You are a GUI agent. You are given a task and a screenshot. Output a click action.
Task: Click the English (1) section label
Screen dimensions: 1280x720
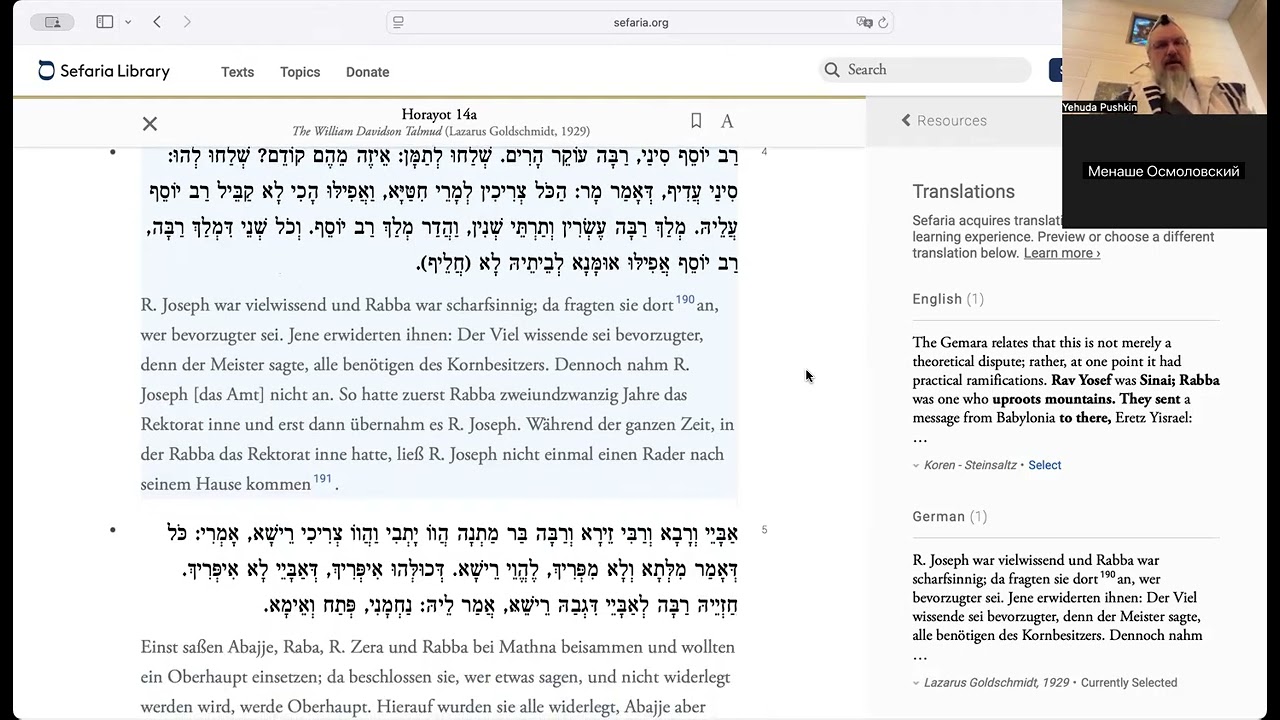click(x=948, y=299)
